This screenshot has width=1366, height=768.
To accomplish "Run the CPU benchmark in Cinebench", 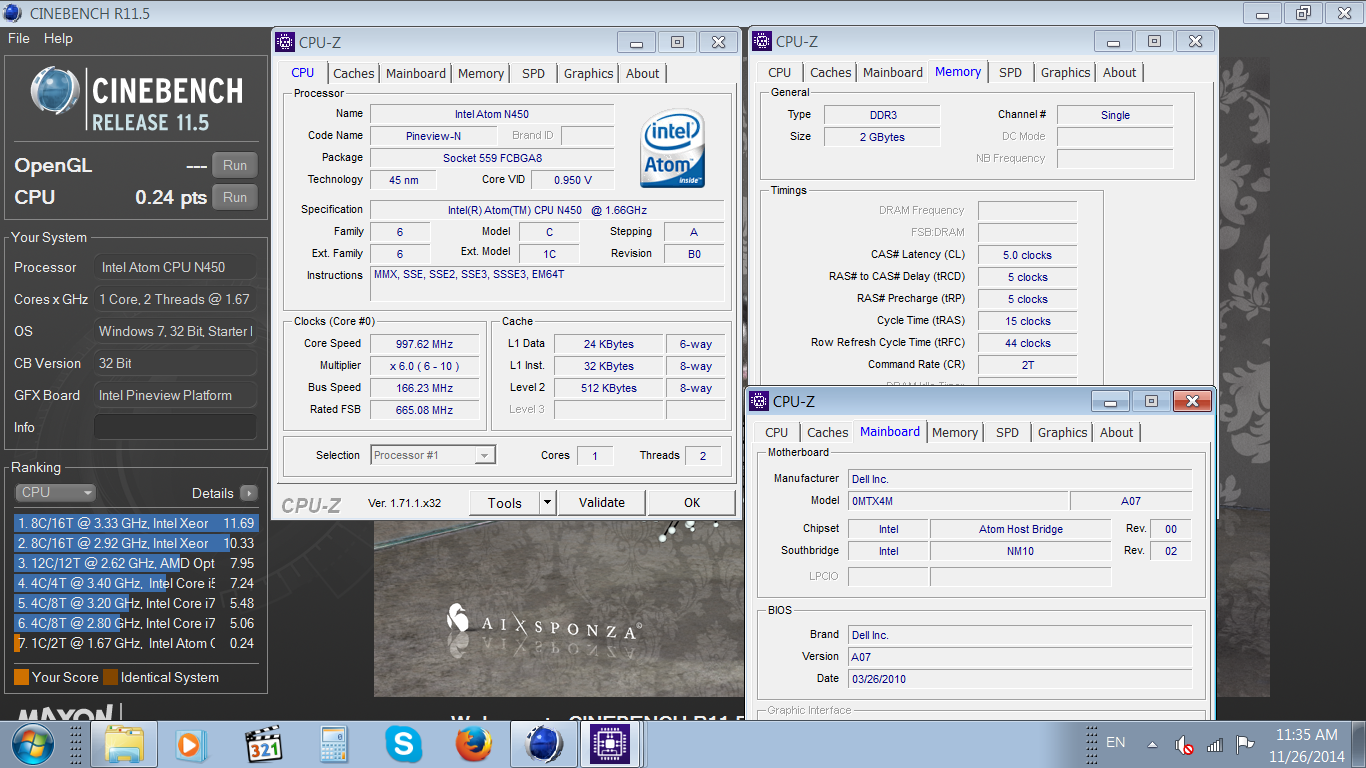I will (x=235, y=197).
